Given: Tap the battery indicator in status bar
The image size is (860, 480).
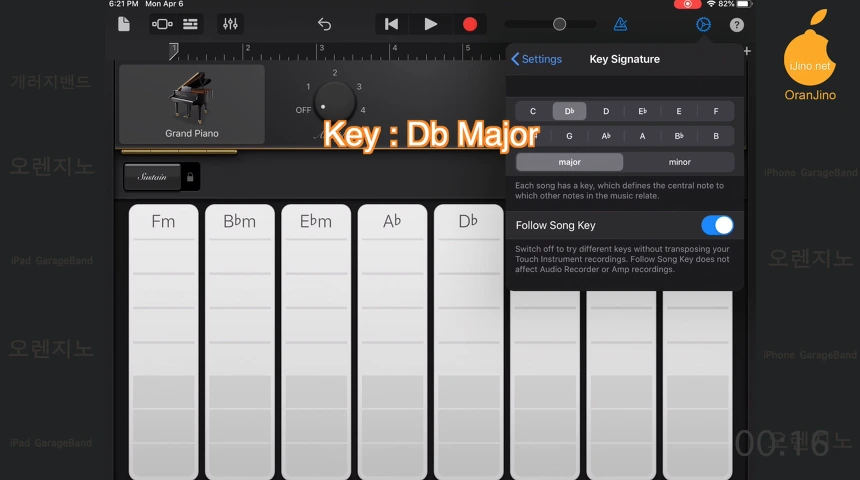Looking at the screenshot, I should click(x=743, y=4).
